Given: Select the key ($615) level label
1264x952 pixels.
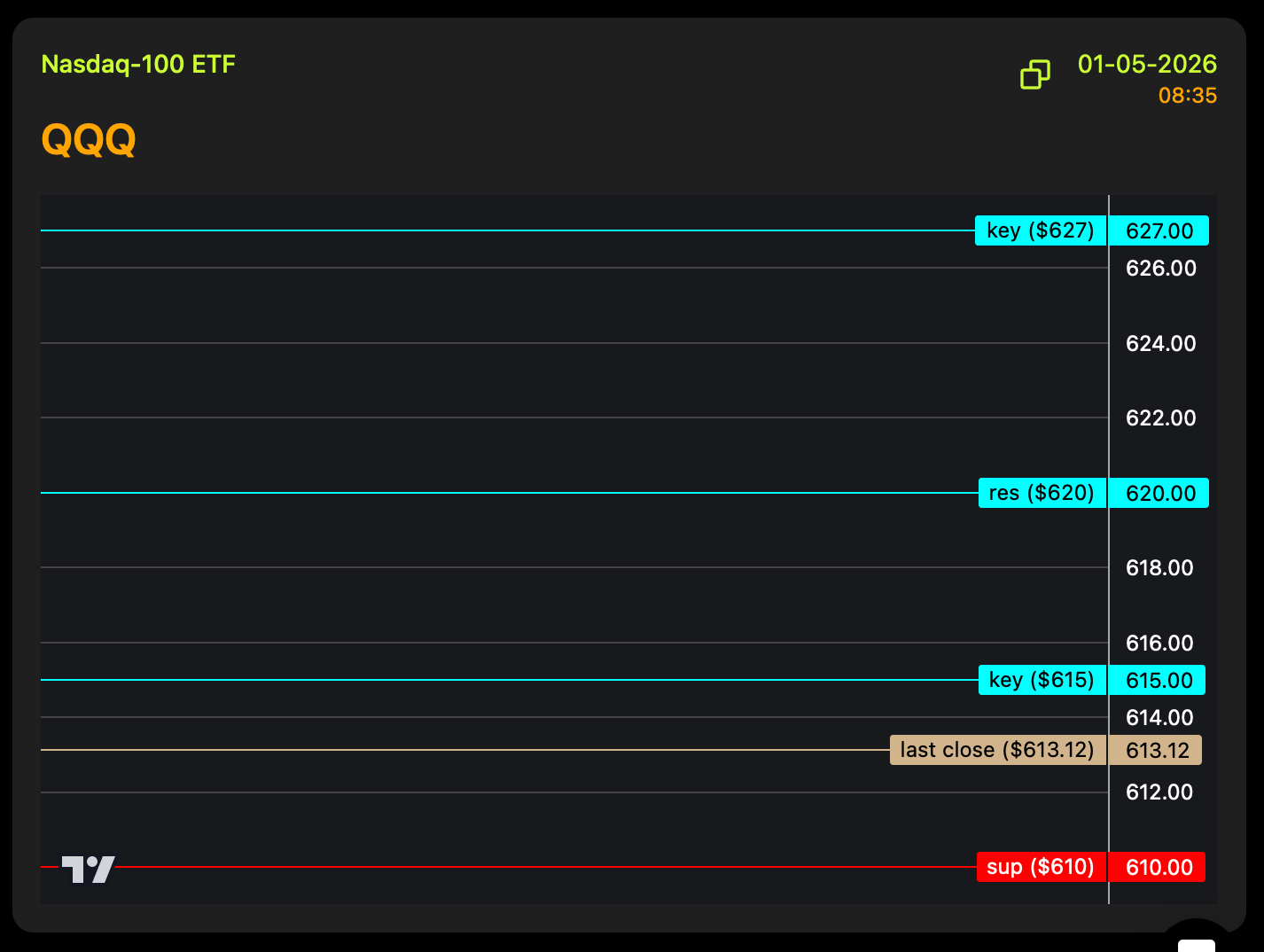Looking at the screenshot, I should coord(1042,680).
